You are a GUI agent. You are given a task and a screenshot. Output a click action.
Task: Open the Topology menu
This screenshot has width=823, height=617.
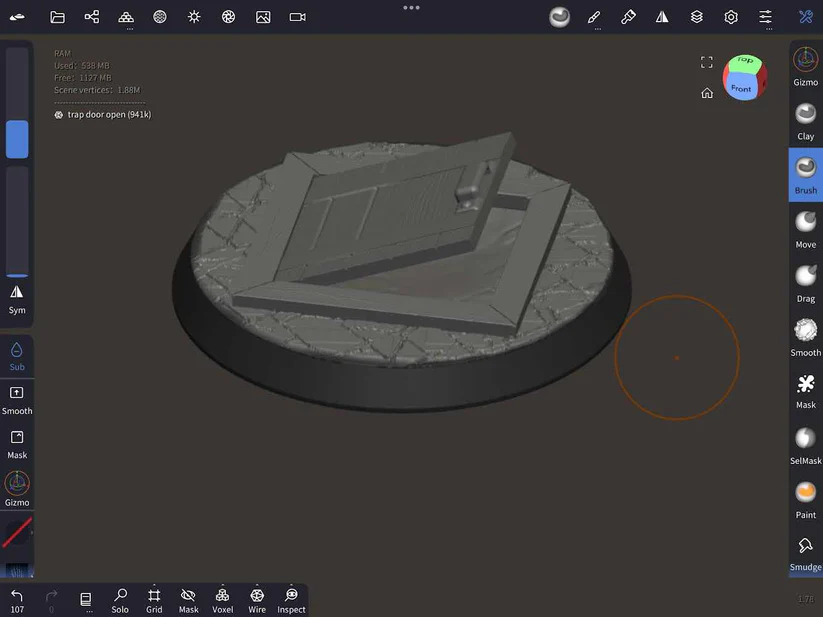click(126, 17)
